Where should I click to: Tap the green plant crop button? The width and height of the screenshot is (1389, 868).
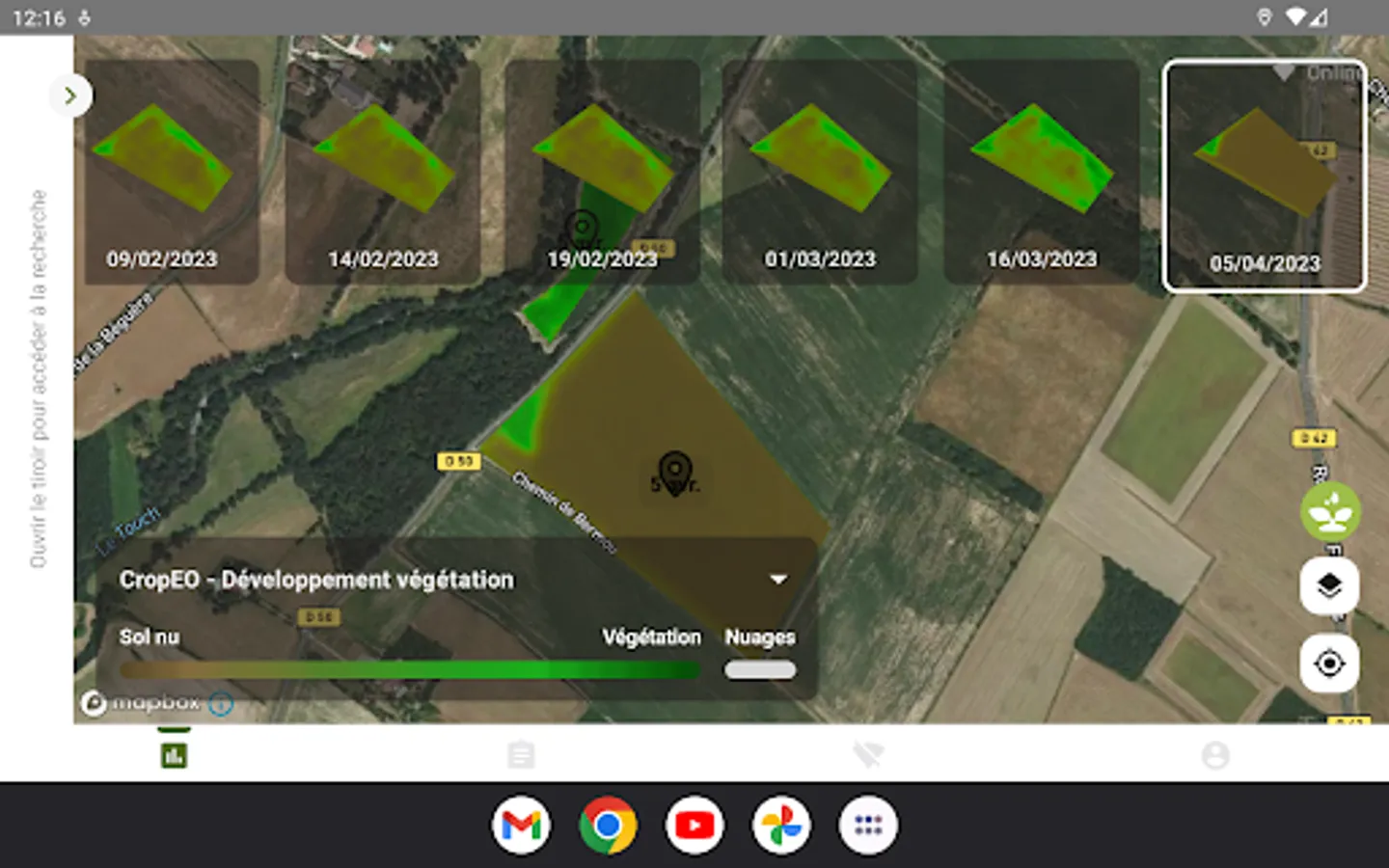[x=1330, y=511]
